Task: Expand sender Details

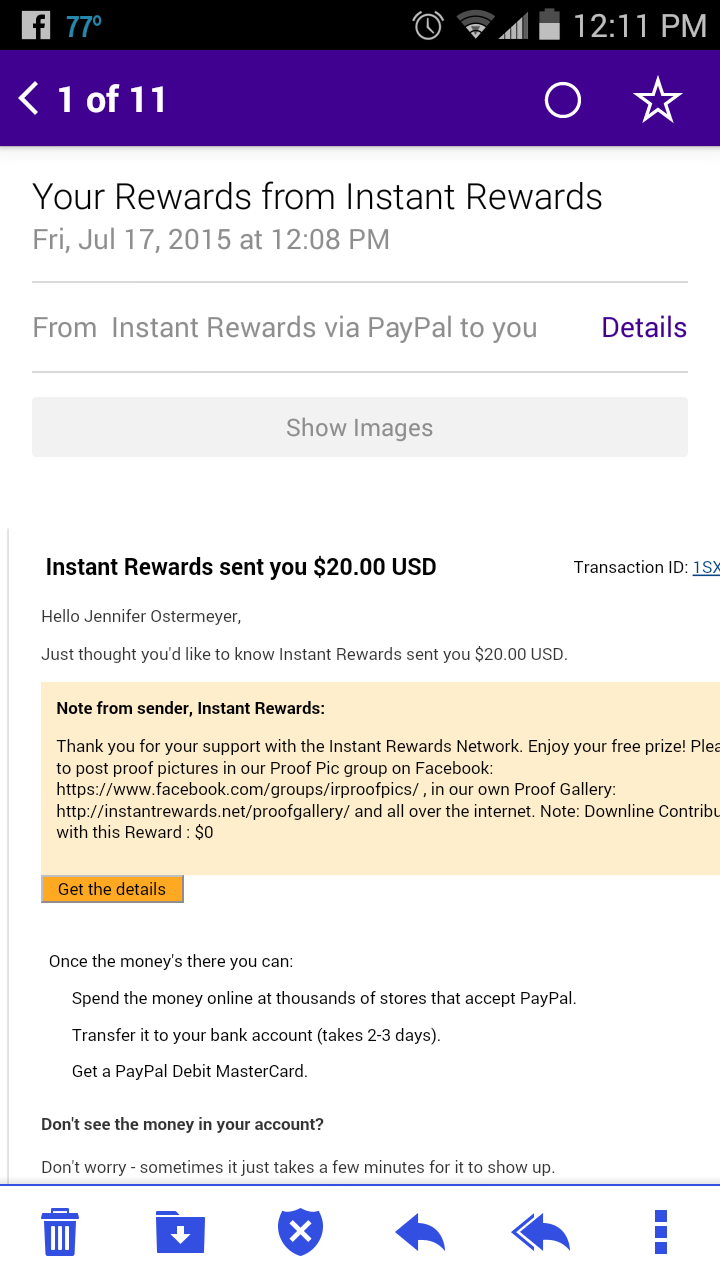Action: click(x=644, y=327)
